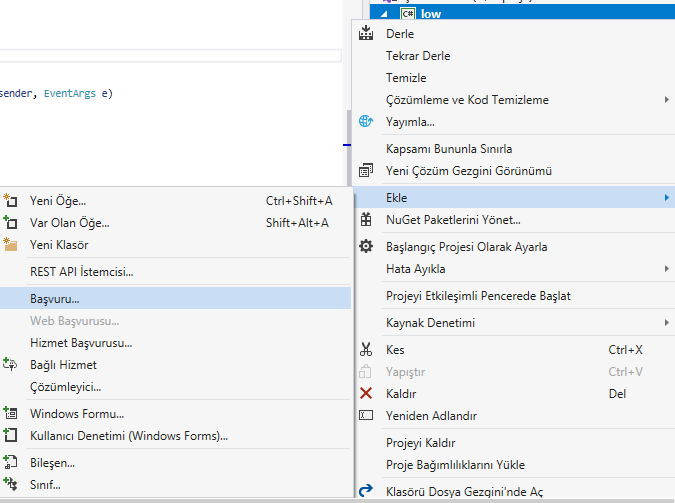Image resolution: width=675 pixels, height=503 pixels.
Task: Click the NuGet package gift icon
Action: pos(366,220)
